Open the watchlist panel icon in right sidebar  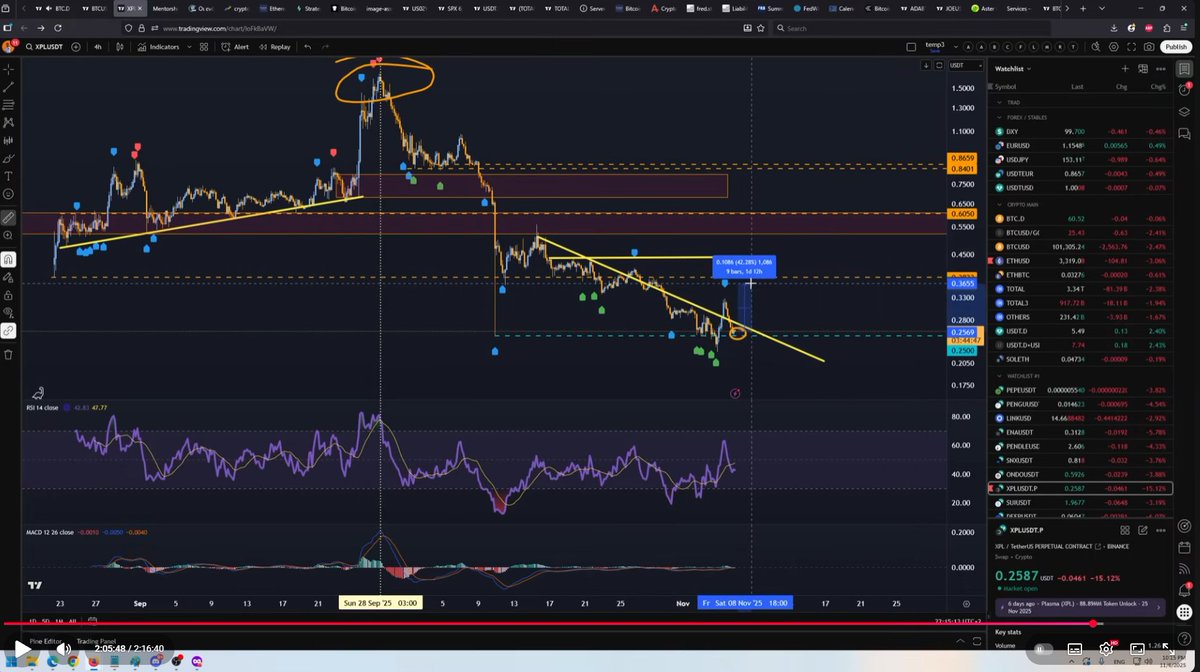(x=1185, y=69)
